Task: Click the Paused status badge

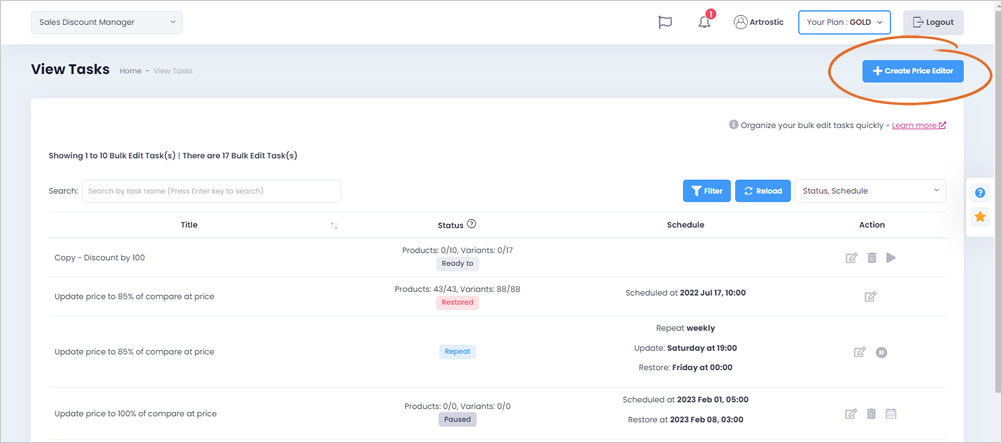Action: point(458,419)
